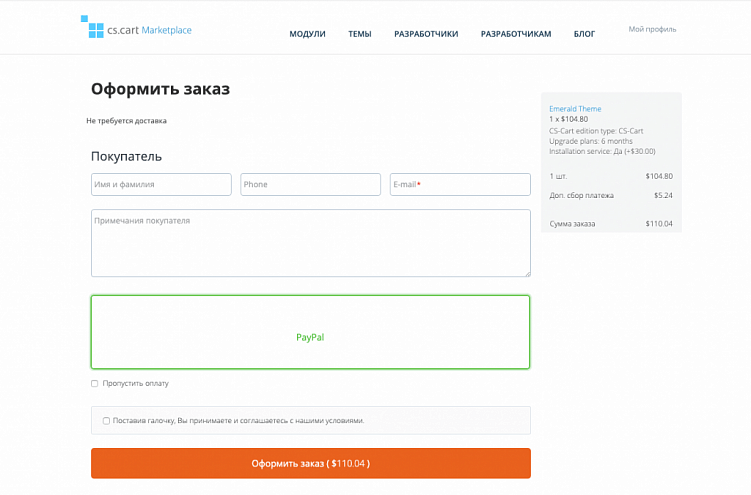Focus the Имя и фамилия field
Viewport: 751px width, 495px height.
(161, 184)
